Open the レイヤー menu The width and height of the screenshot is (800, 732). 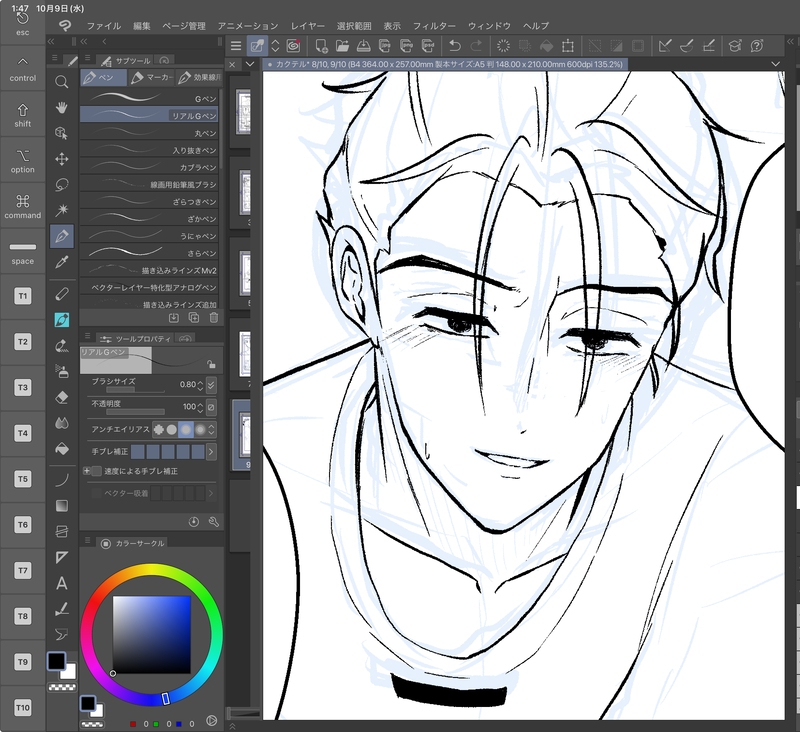point(308,26)
